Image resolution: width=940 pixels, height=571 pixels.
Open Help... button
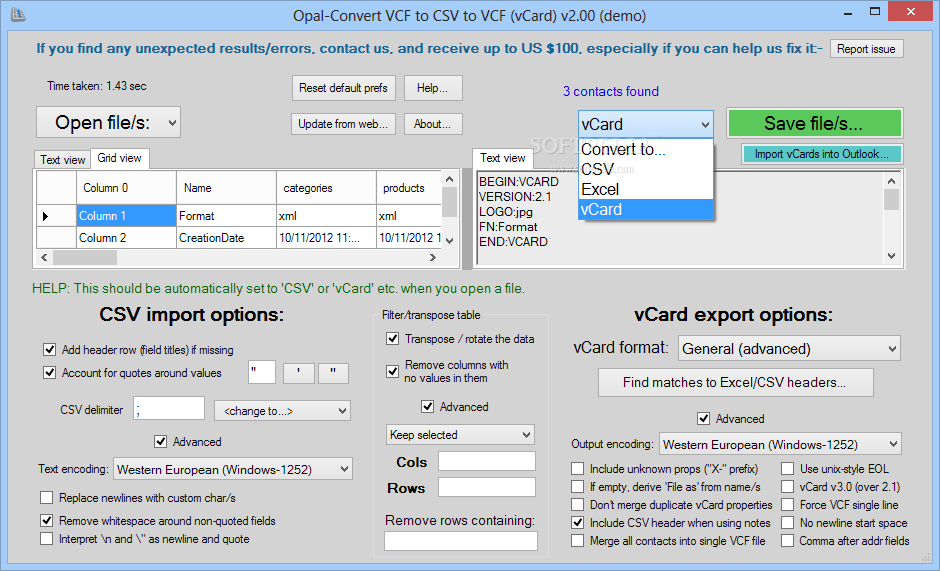(x=433, y=88)
